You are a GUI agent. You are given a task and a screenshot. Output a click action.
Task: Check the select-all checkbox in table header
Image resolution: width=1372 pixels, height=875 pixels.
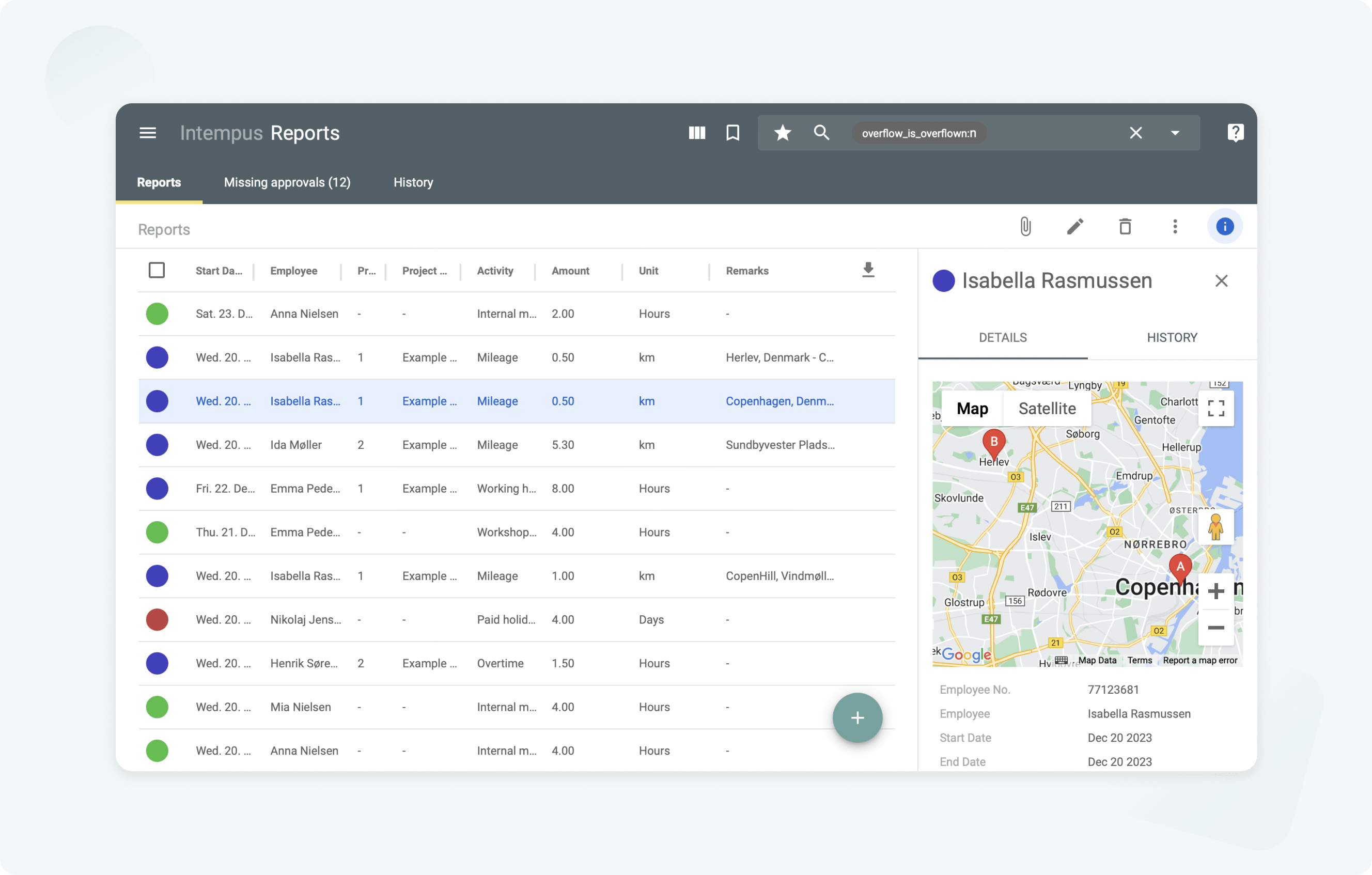coord(157,270)
